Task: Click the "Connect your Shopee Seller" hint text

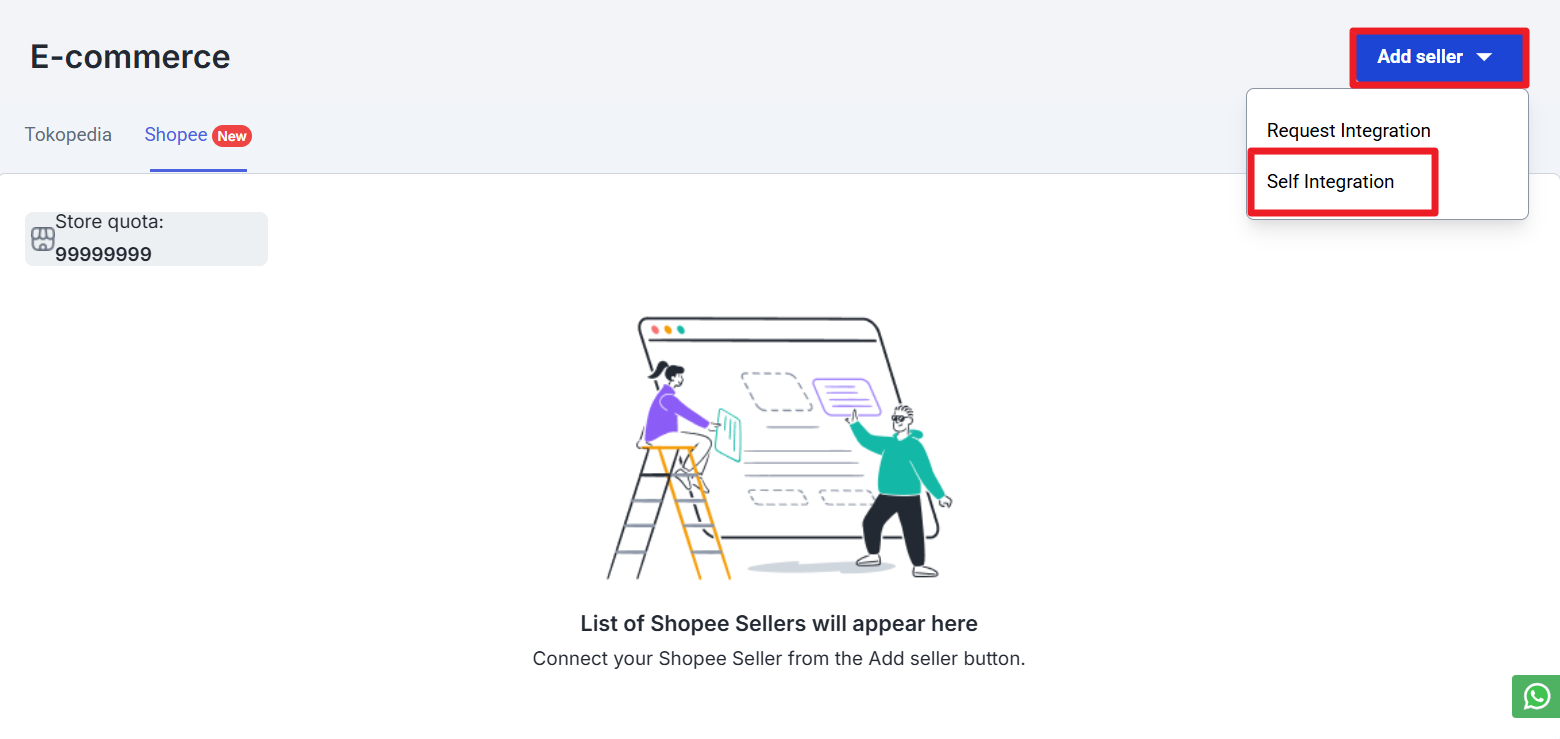Action: (x=779, y=659)
